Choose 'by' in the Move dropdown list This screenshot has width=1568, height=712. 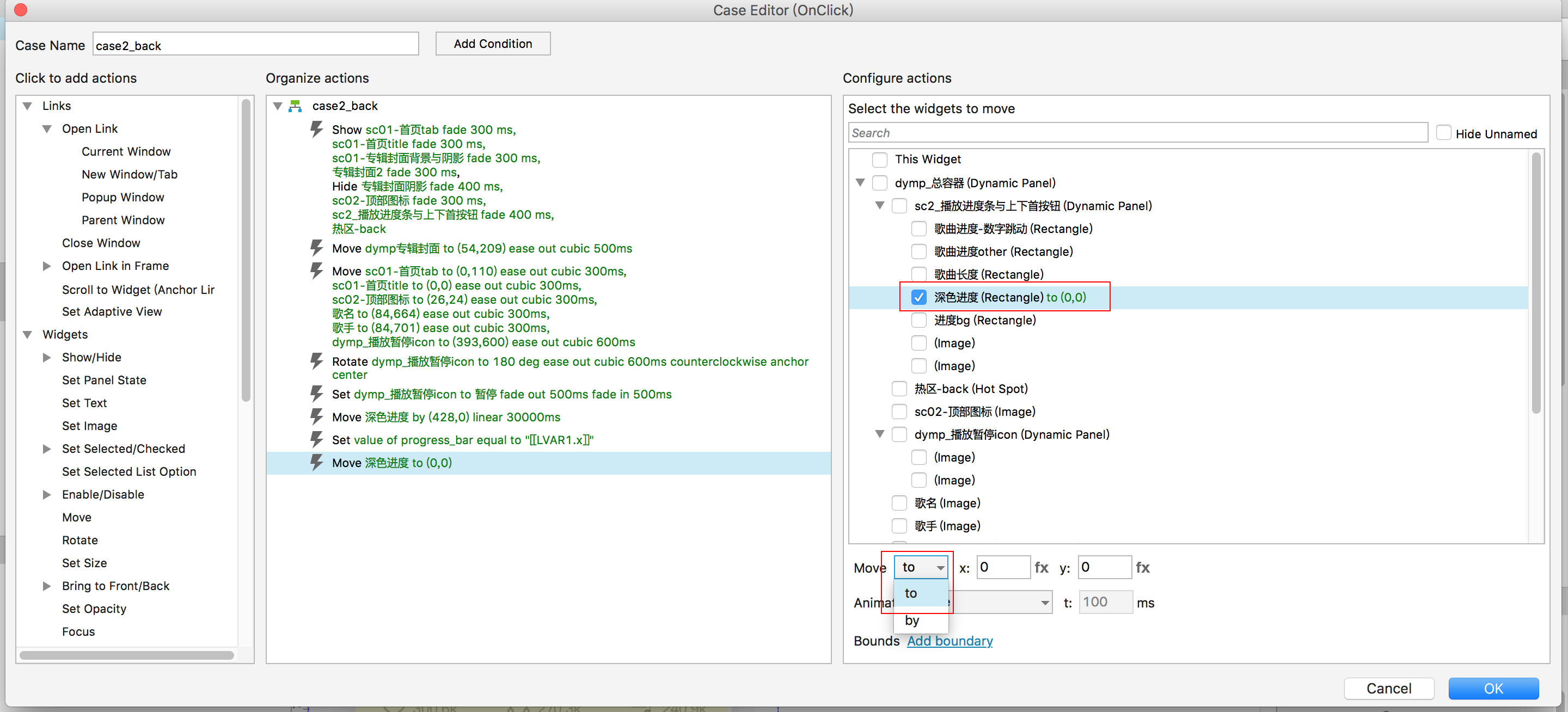912,620
